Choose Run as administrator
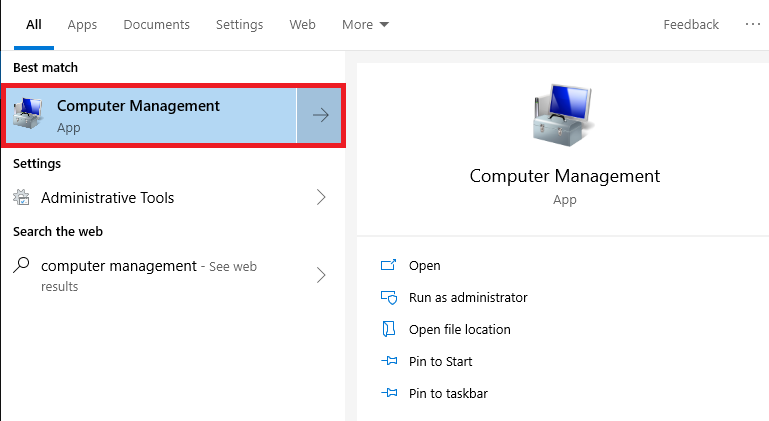Image resolution: width=769 pixels, height=421 pixels. point(468,297)
